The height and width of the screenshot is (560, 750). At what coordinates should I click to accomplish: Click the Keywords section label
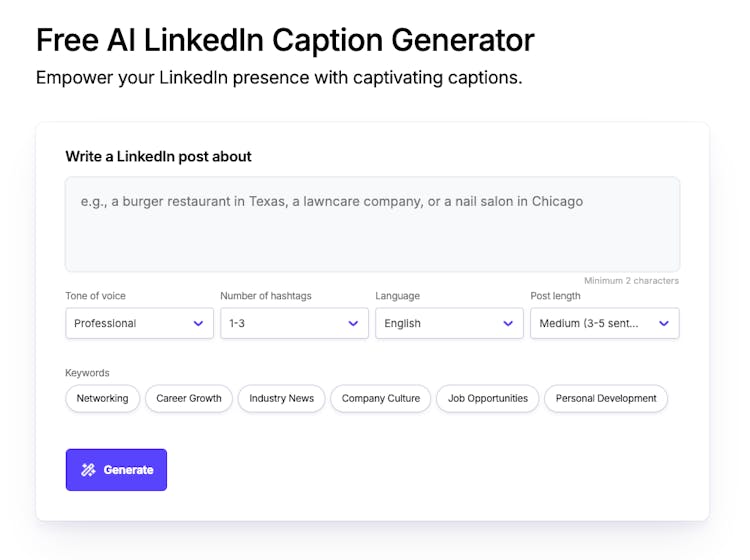tap(87, 373)
